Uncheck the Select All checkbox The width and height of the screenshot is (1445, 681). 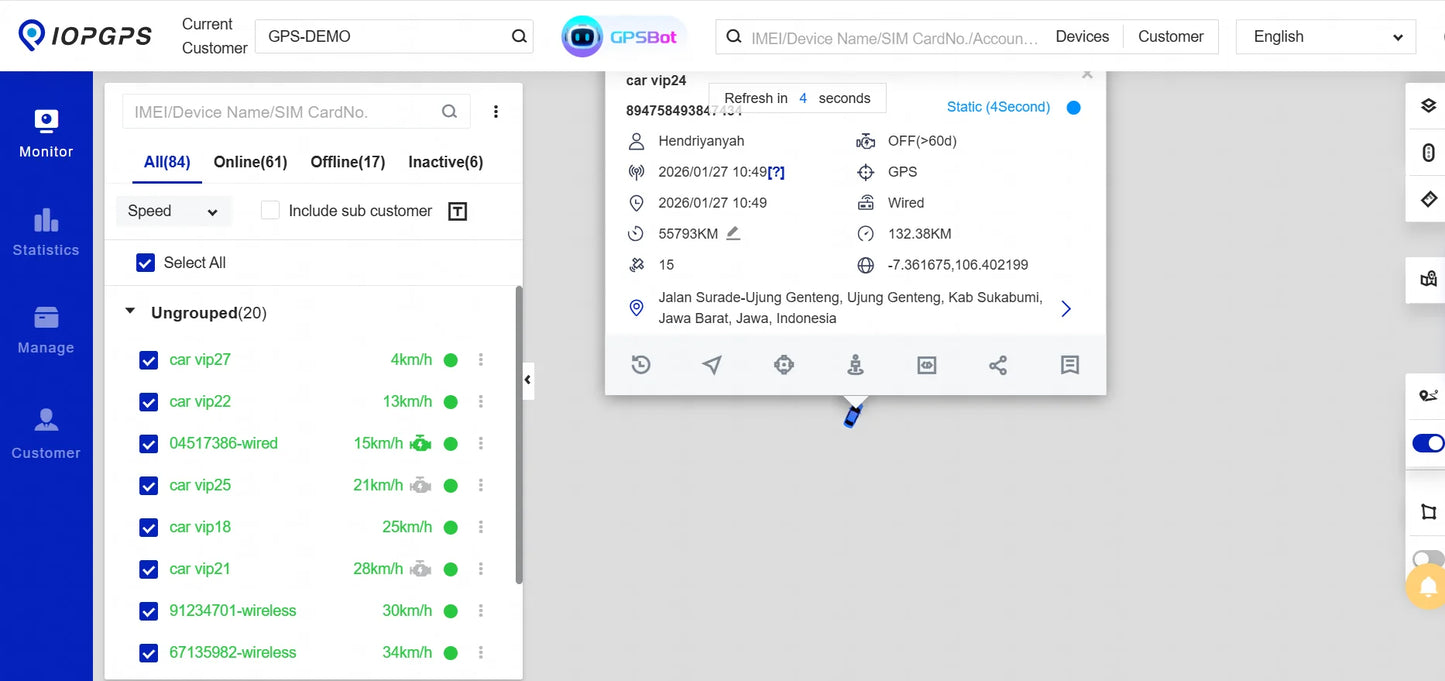pos(145,263)
